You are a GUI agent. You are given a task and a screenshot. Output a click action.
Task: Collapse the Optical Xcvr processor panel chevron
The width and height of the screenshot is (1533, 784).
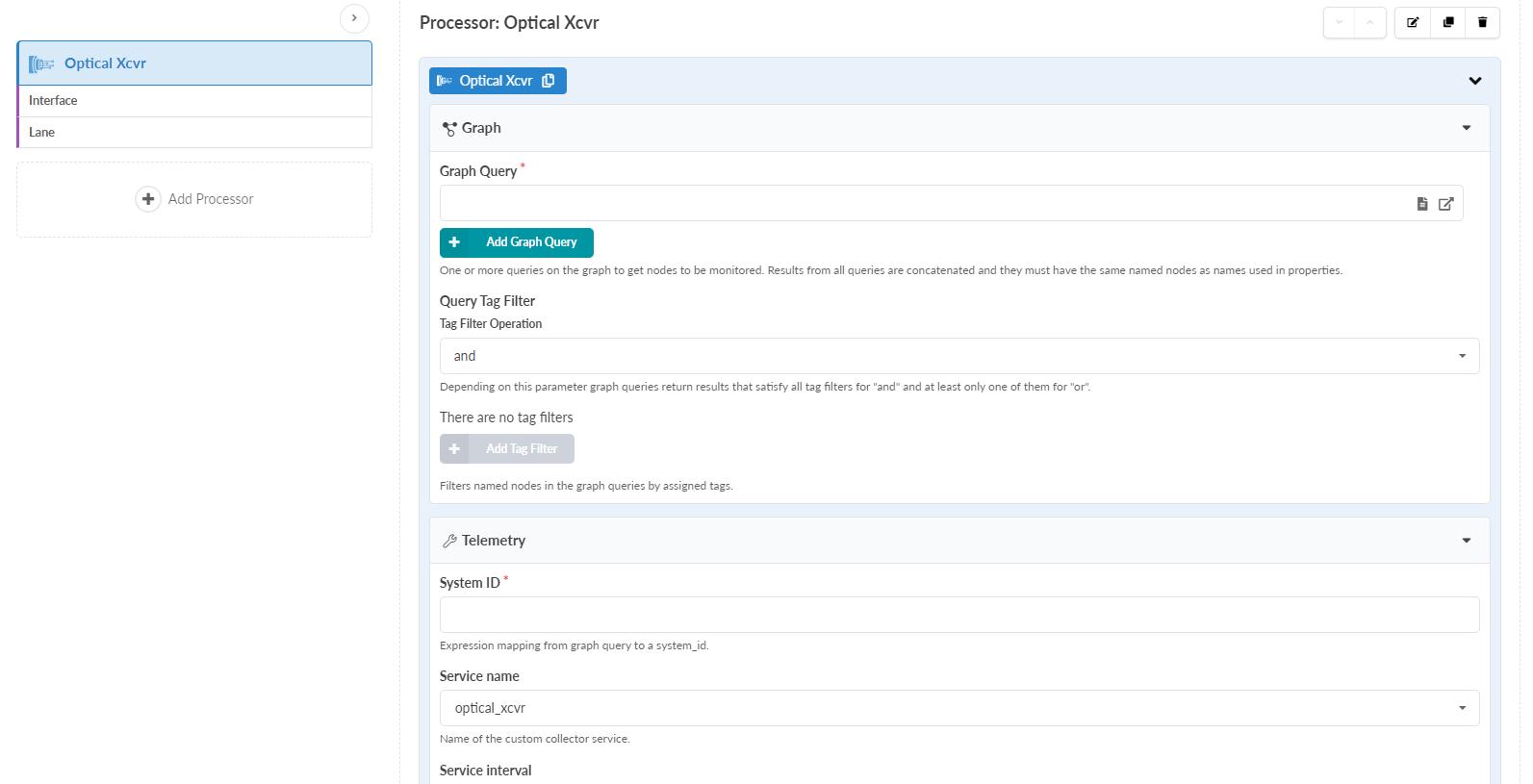[1474, 81]
